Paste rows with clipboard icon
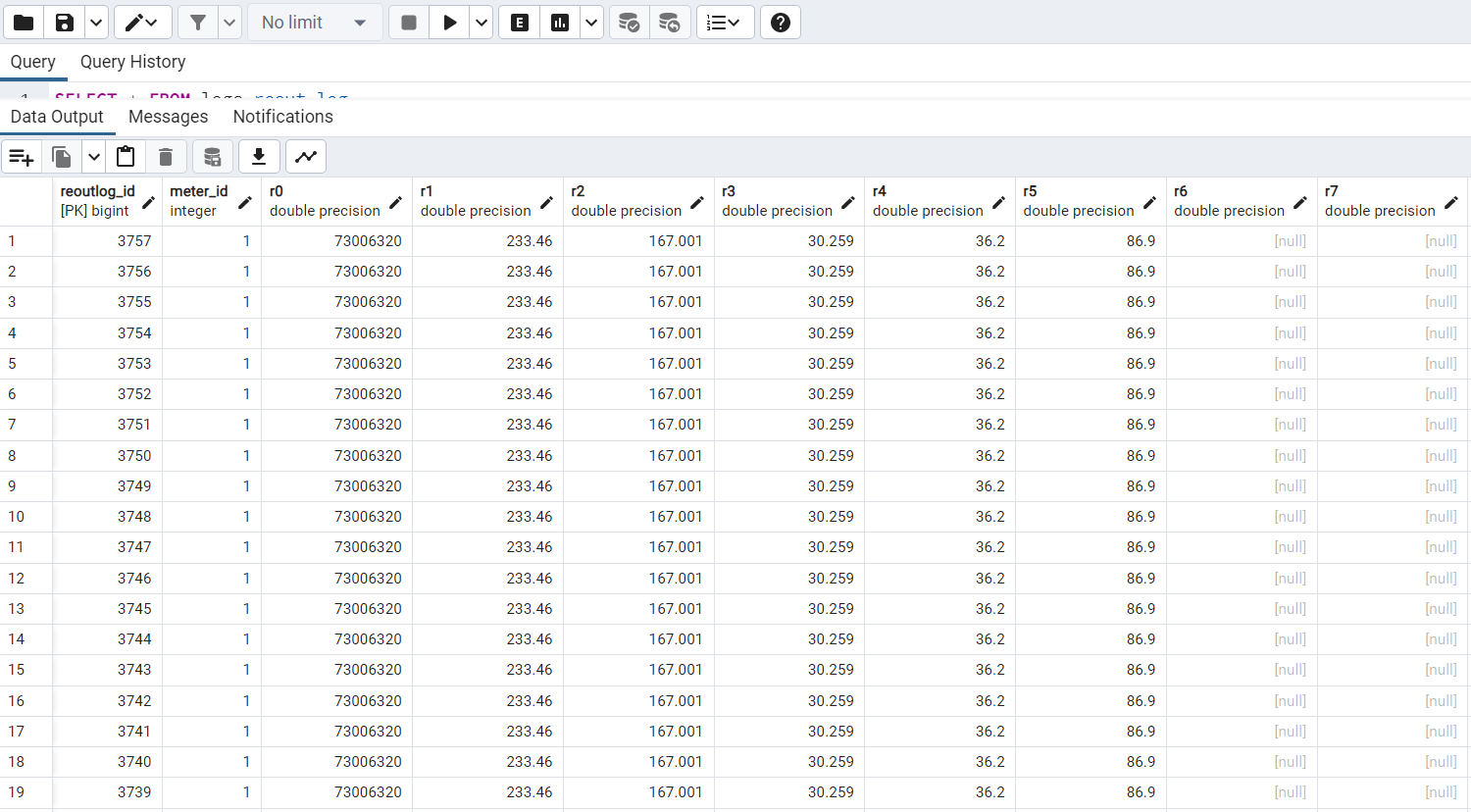 pyautogui.click(x=126, y=157)
